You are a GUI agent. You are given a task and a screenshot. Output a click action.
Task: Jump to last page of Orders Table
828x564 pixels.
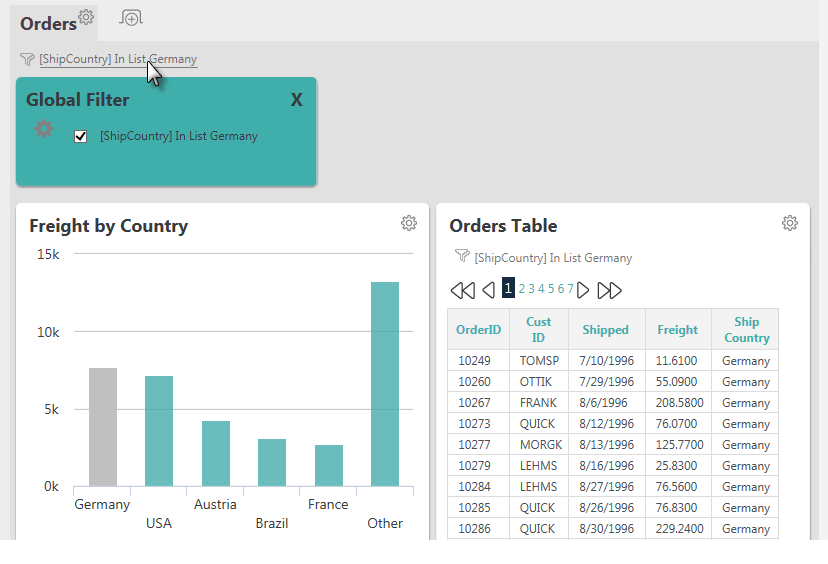click(609, 290)
